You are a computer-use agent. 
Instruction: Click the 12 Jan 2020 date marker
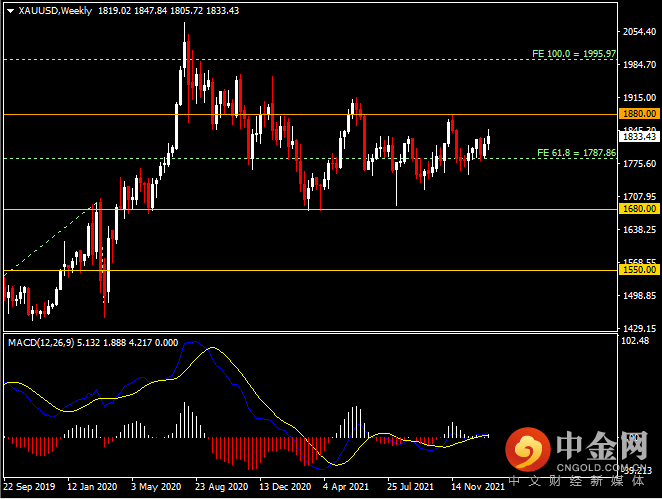tap(92, 487)
